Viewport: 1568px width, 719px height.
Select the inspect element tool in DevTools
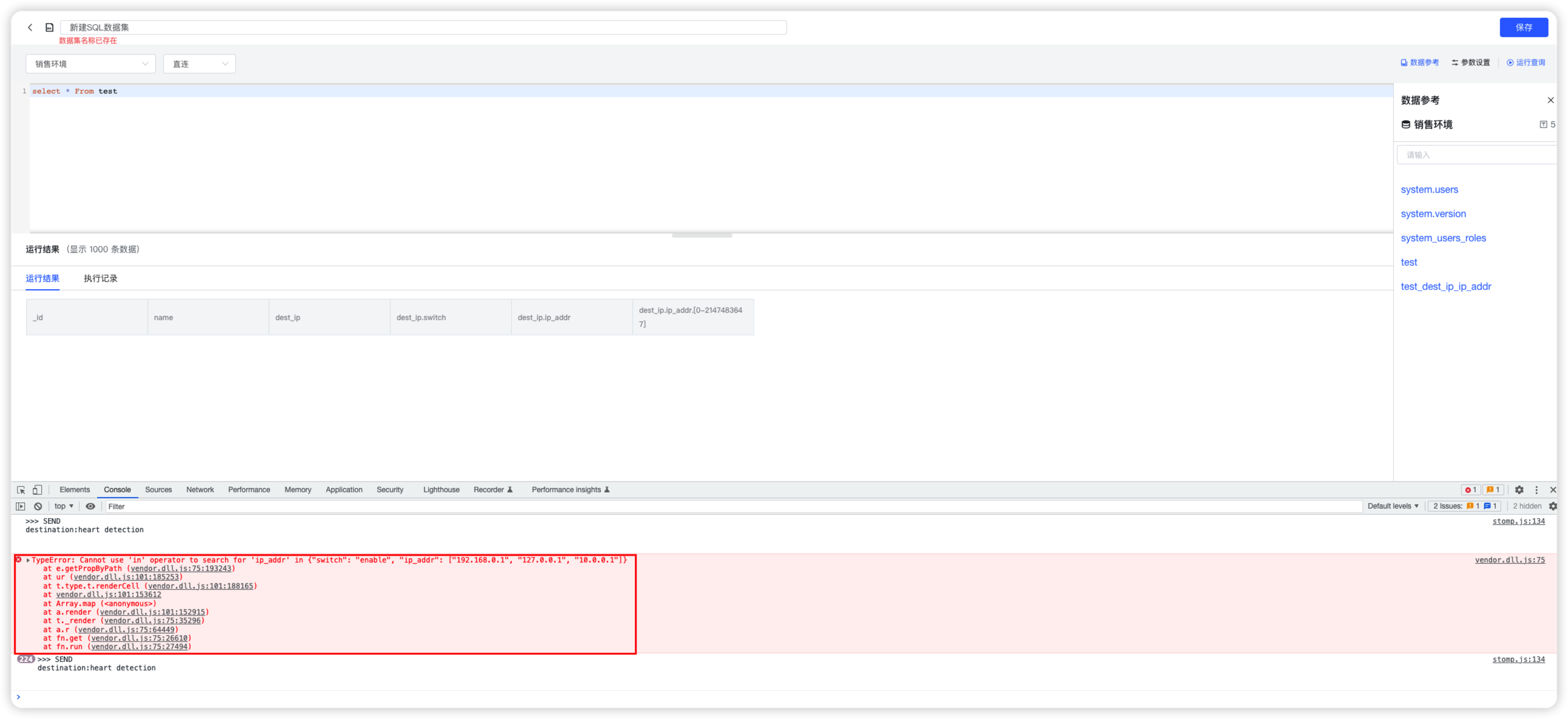pyautogui.click(x=21, y=489)
